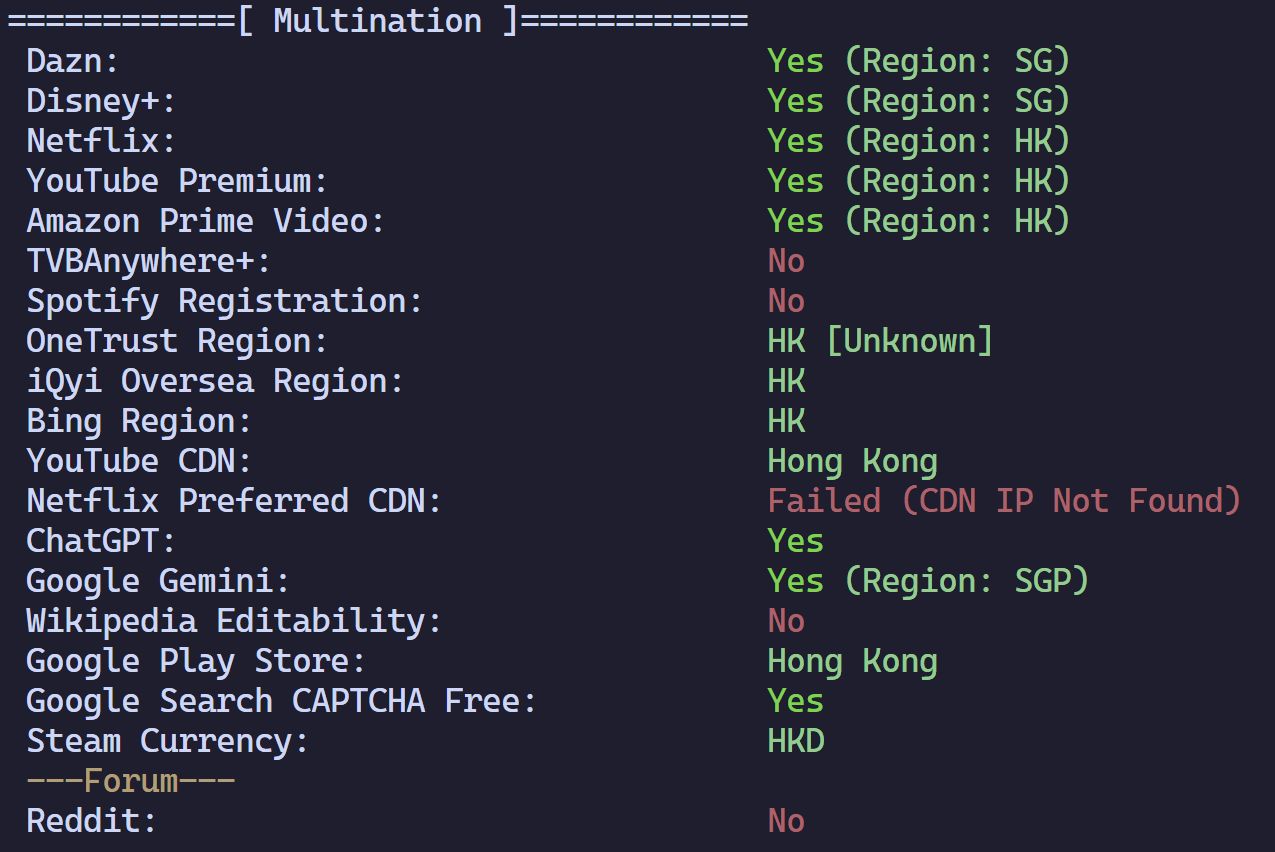Image resolution: width=1275 pixels, height=852 pixels.
Task: Click the iQyi Oversea Region label
Action: (214, 381)
